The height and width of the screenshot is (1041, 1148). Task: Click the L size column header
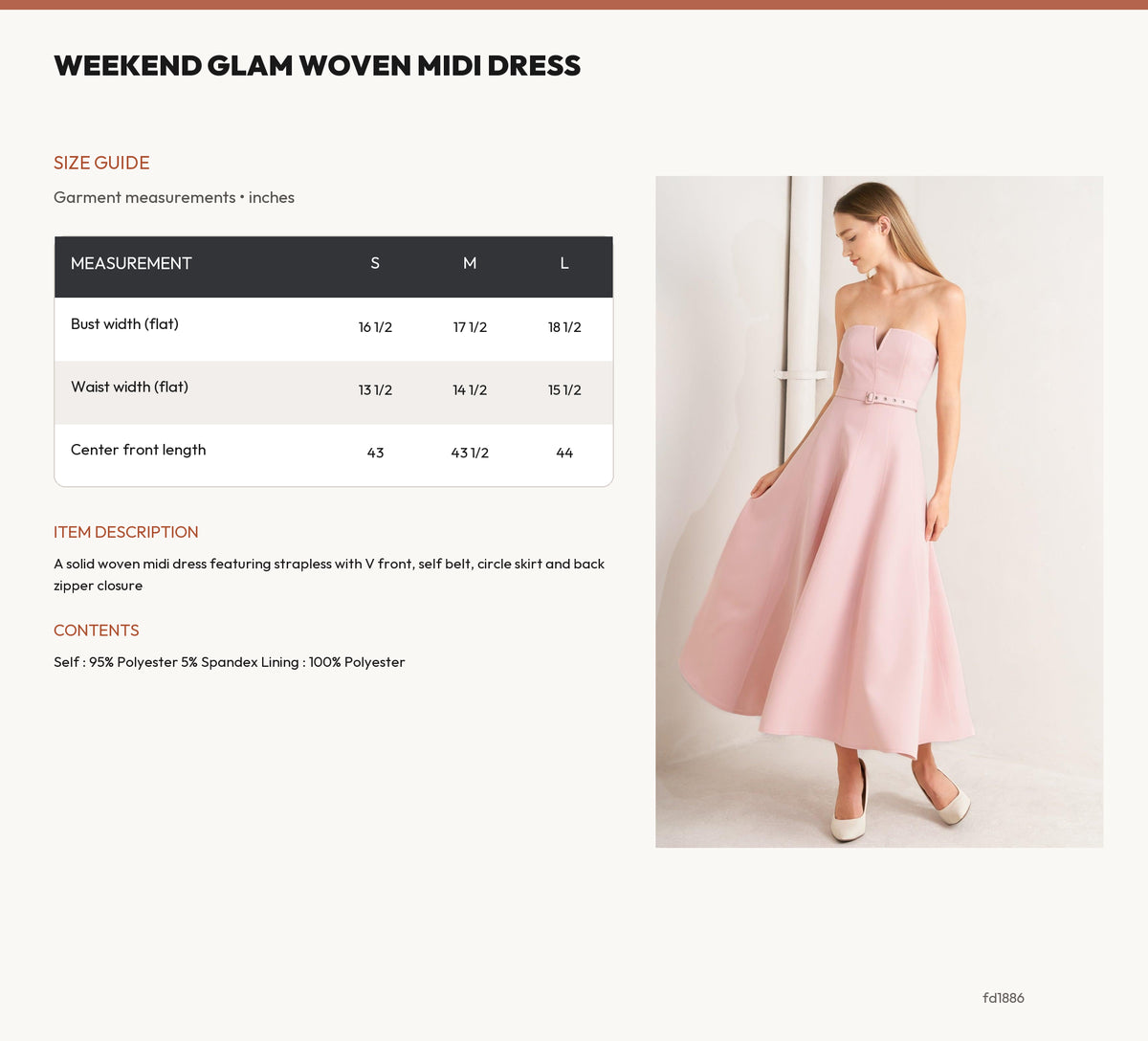pyautogui.click(x=564, y=263)
